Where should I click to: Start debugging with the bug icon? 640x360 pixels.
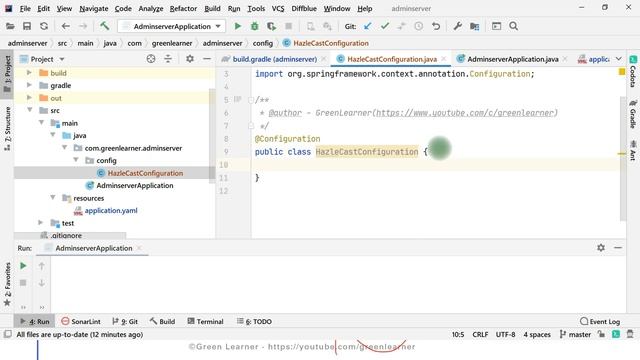click(x=254, y=26)
